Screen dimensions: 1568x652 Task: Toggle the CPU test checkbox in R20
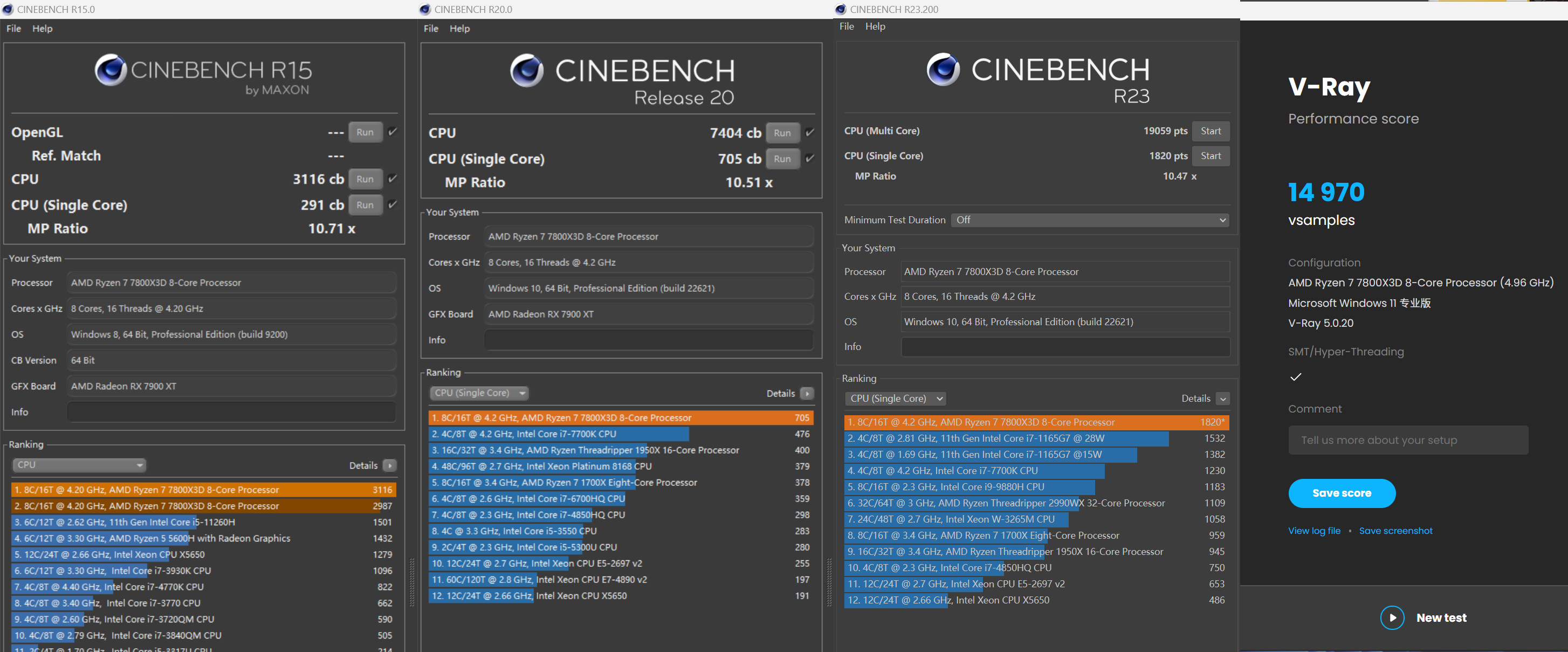pyautogui.click(x=809, y=132)
